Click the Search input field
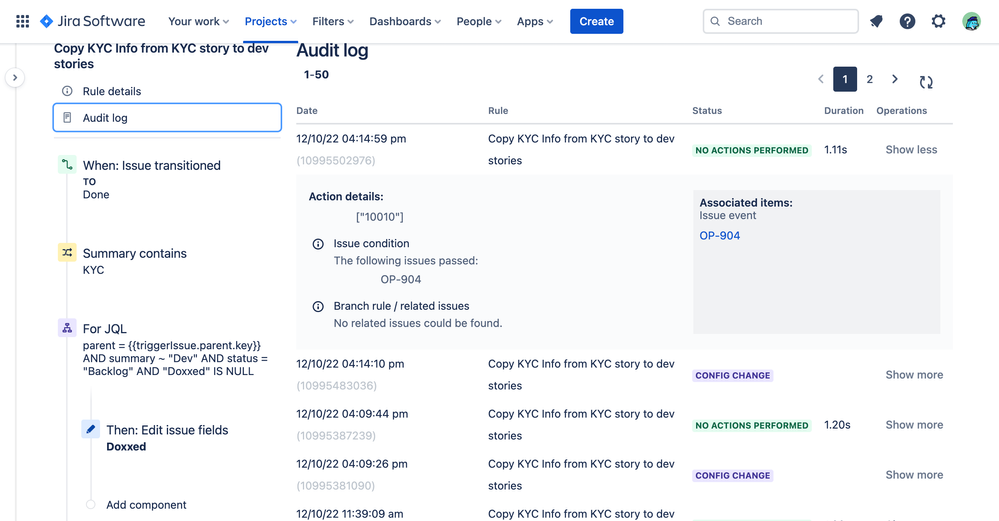 (x=780, y=21)
